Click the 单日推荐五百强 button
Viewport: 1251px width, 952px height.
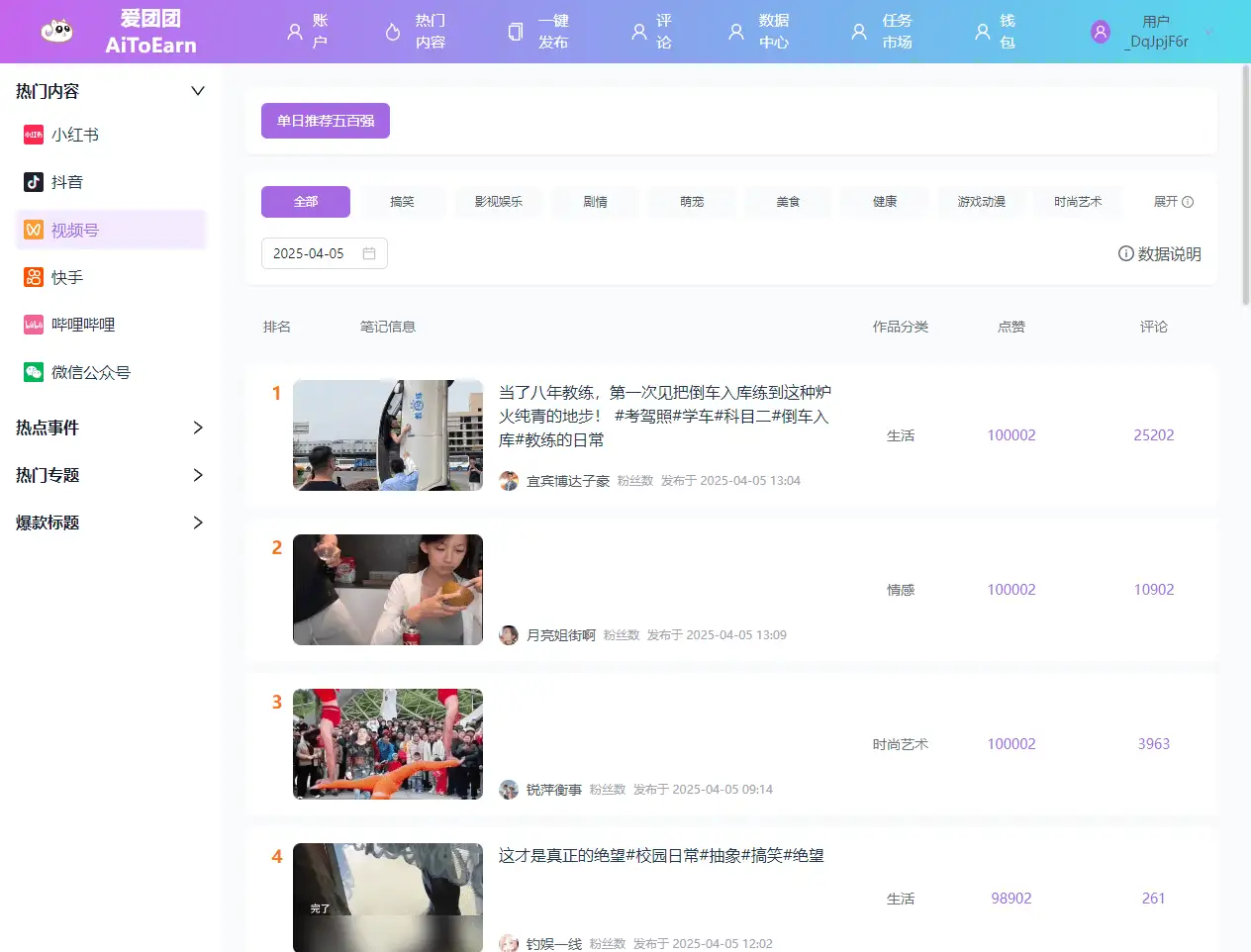pyautogui.click(x=326, y=121)
